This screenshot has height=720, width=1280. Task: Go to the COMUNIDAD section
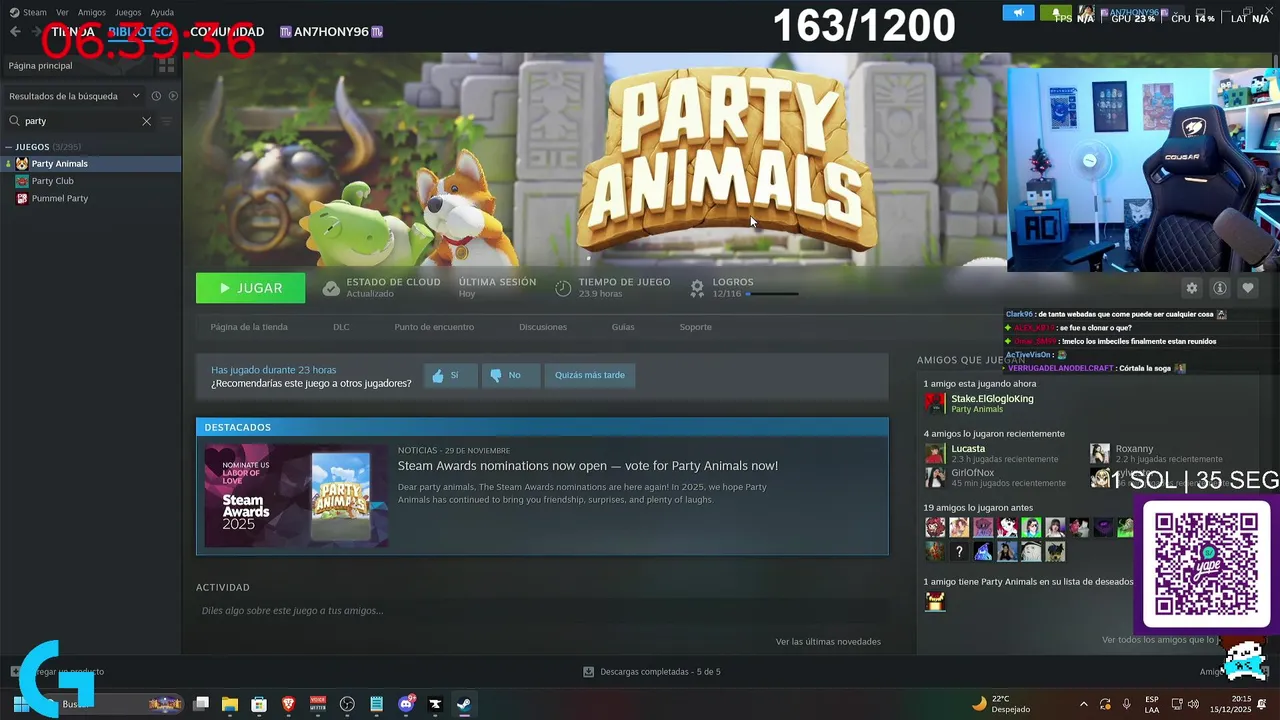tap(227, 32)
